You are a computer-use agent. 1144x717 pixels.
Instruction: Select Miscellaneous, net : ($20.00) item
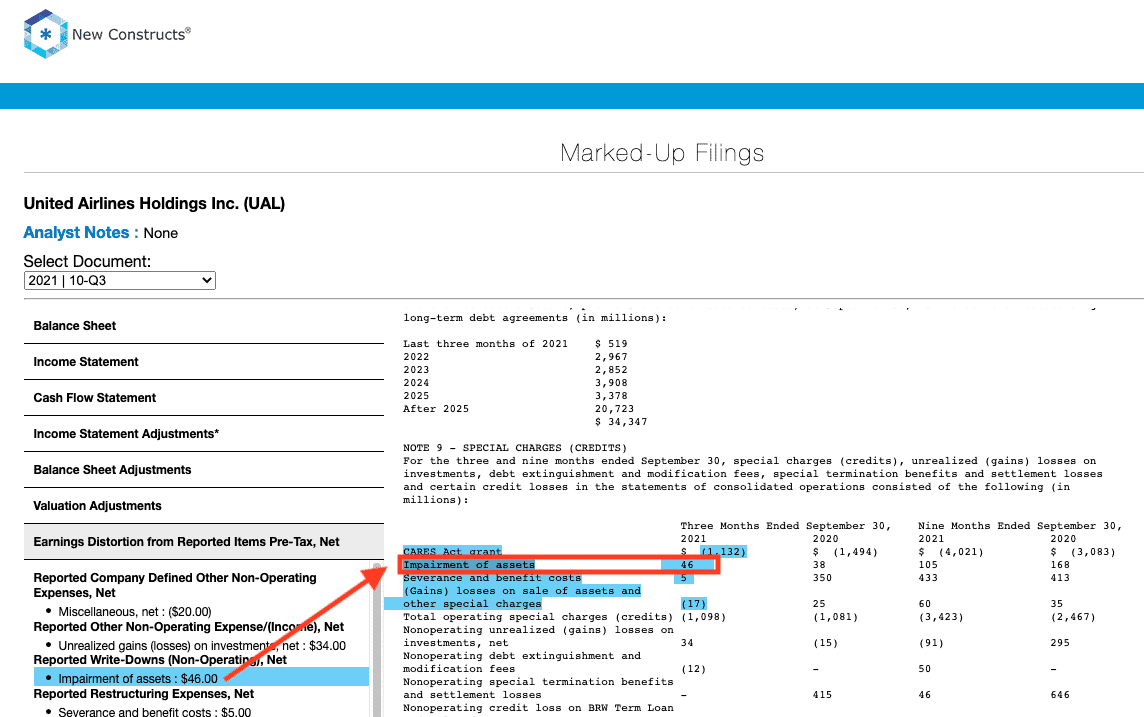pyautogui.click(x=134, y=612)
